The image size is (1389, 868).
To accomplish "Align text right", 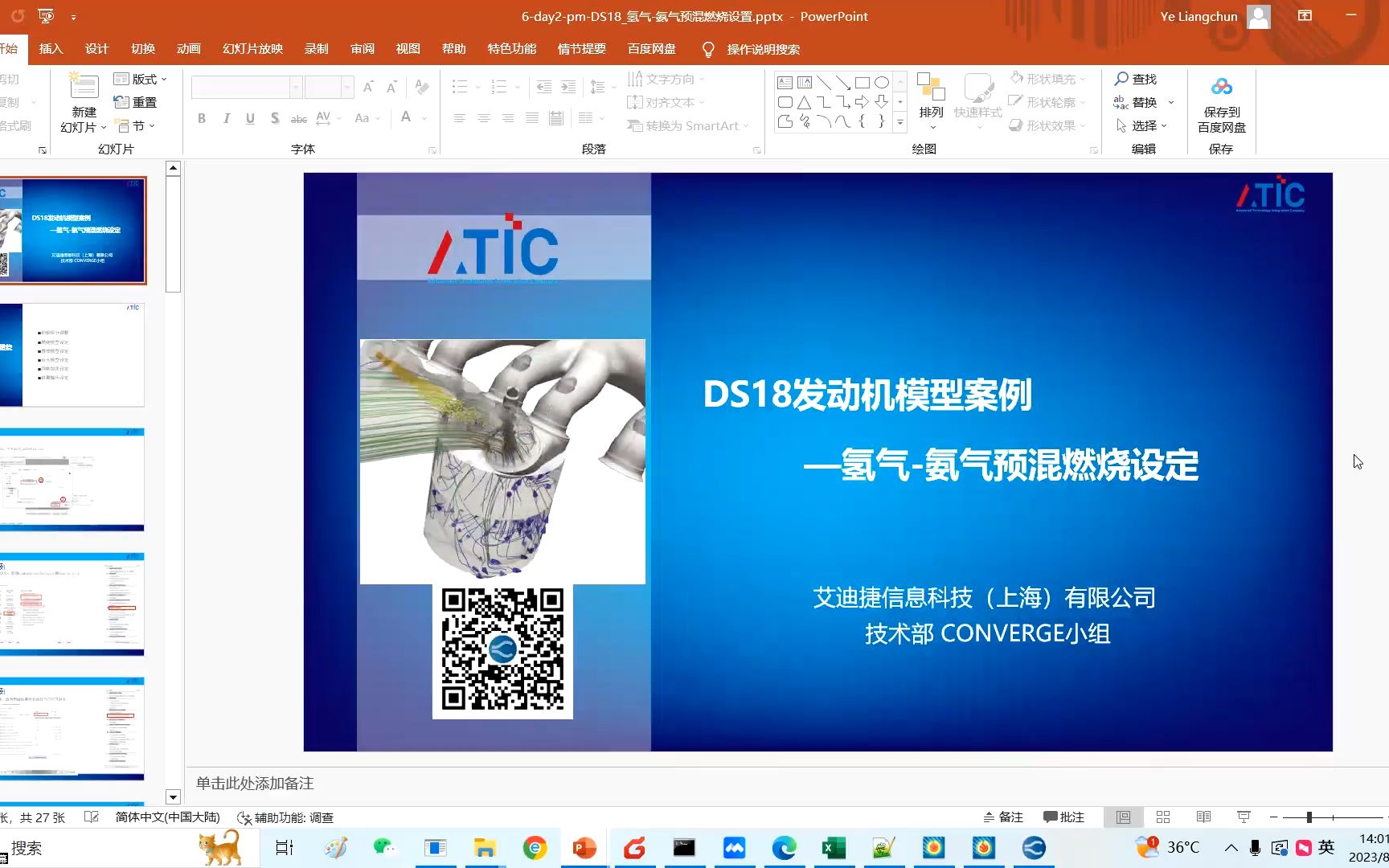I will pyautogui.click(x=508, y=118).
